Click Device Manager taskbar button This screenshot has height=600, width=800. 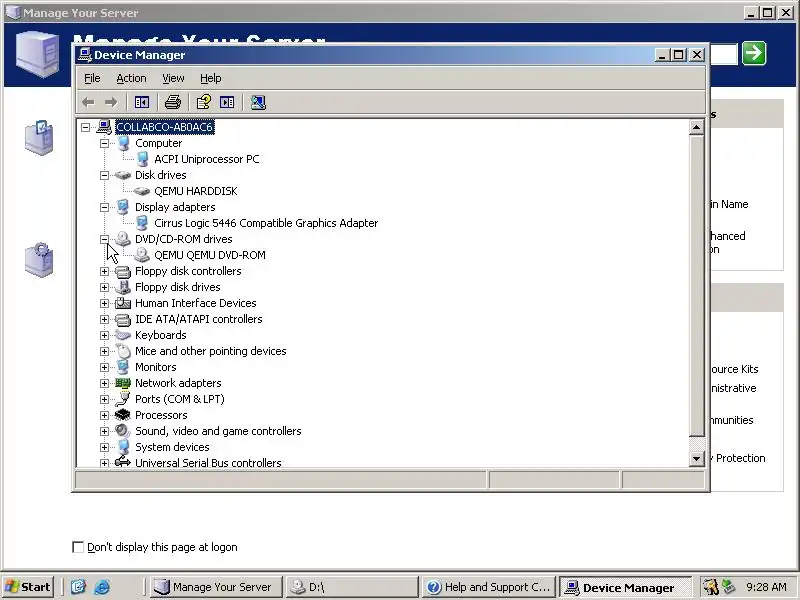(x=625, y=587)
